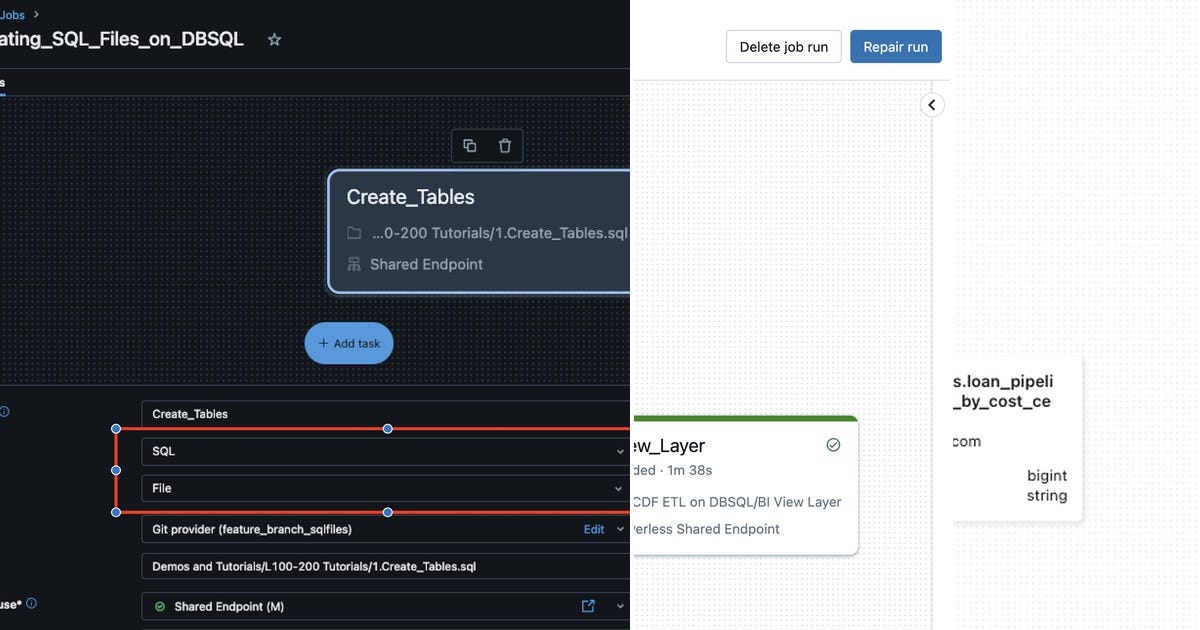Viewport: 1200px width, 630px height.
Task: Navigate to Jobs via the breadcrumb
Action: (12, 14)
